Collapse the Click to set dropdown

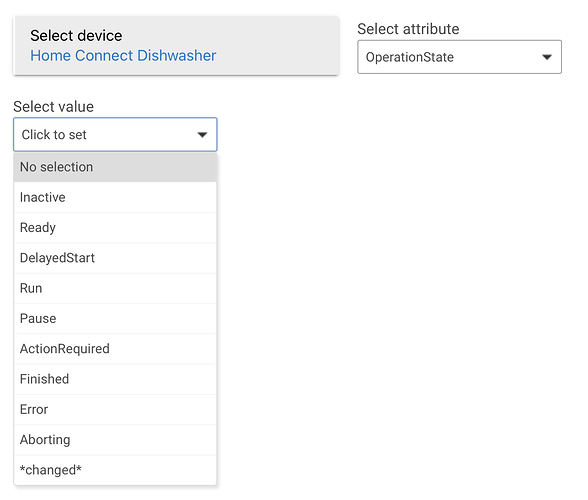pyautogui.click(x=115, y=135)
